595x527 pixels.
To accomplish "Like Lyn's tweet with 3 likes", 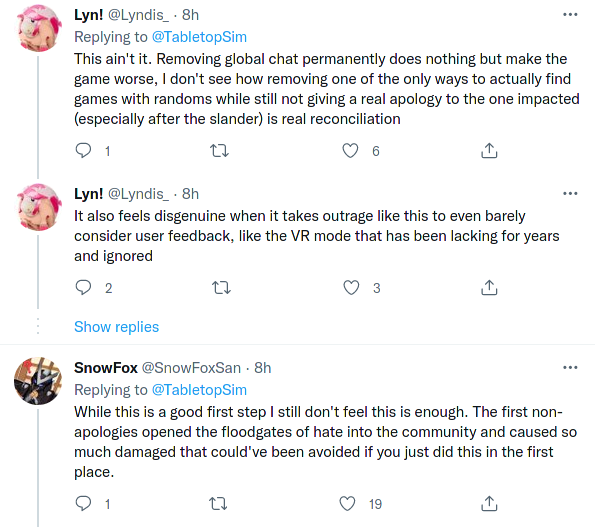I will 351,288.
